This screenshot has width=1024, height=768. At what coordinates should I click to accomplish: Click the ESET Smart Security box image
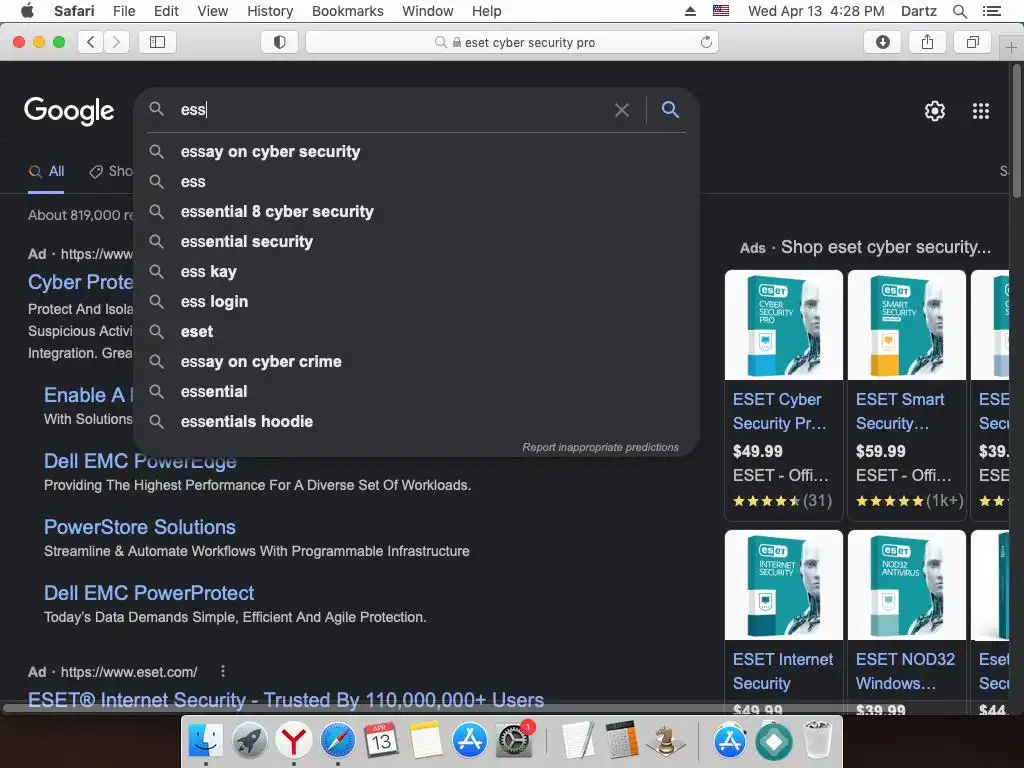coord(906,325)
